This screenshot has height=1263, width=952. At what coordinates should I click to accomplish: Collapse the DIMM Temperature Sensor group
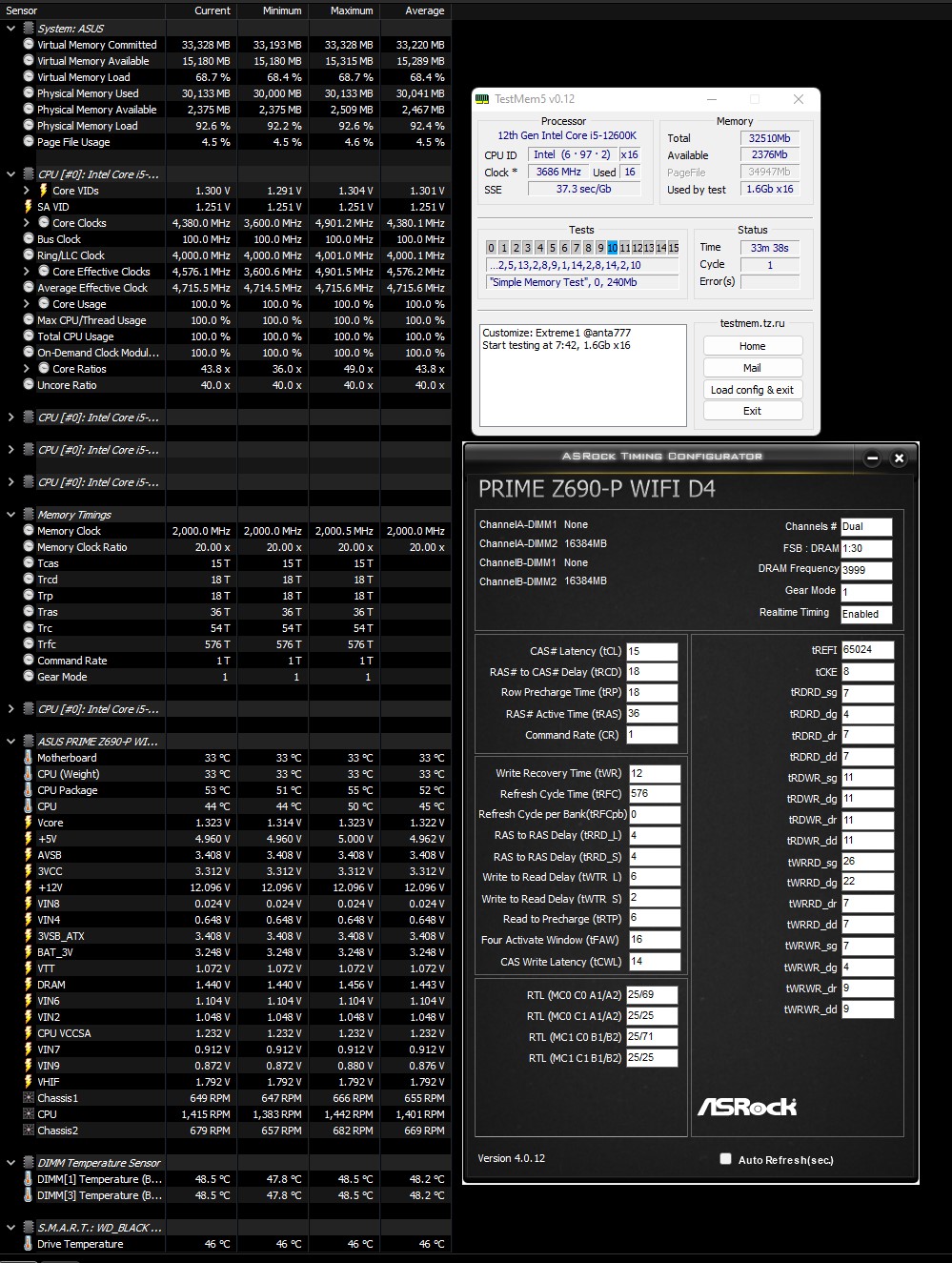point(11,1163)
